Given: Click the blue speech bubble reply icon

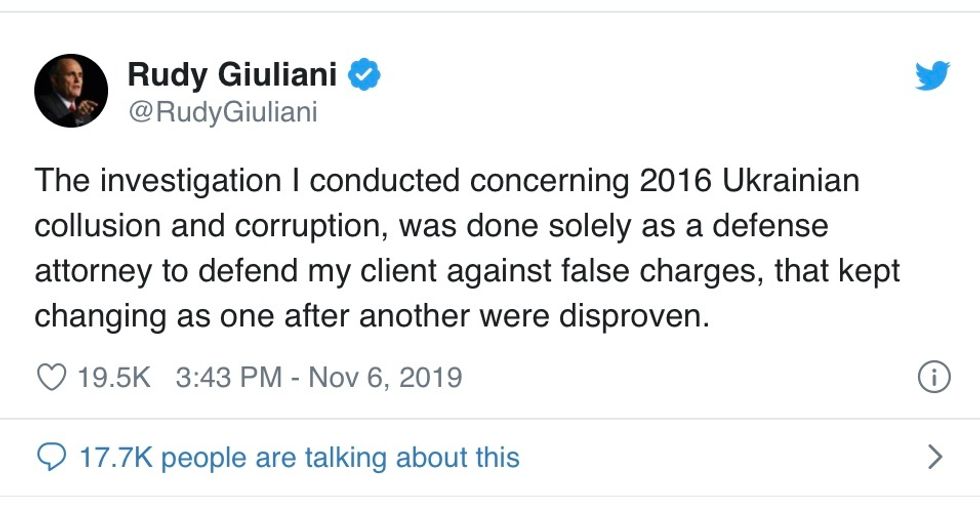Looking at the screenshot, I should [50, 458].
